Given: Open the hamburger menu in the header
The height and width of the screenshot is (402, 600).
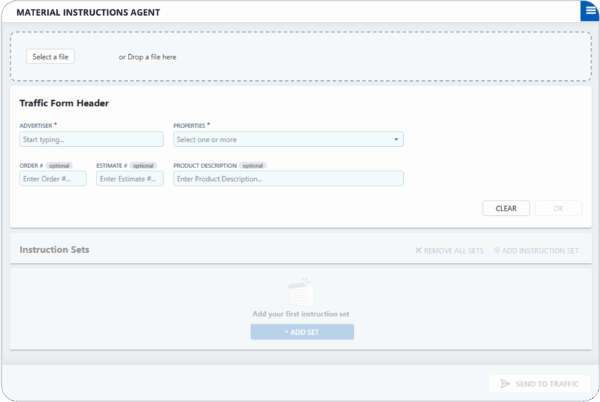Looking at the screenshot, I should [589, 11].
